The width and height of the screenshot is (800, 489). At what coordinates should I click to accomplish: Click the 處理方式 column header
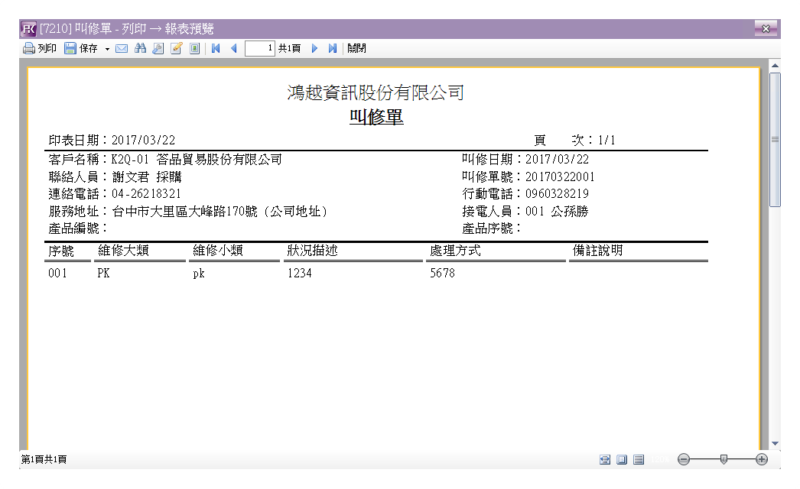[x=455, y=250]
